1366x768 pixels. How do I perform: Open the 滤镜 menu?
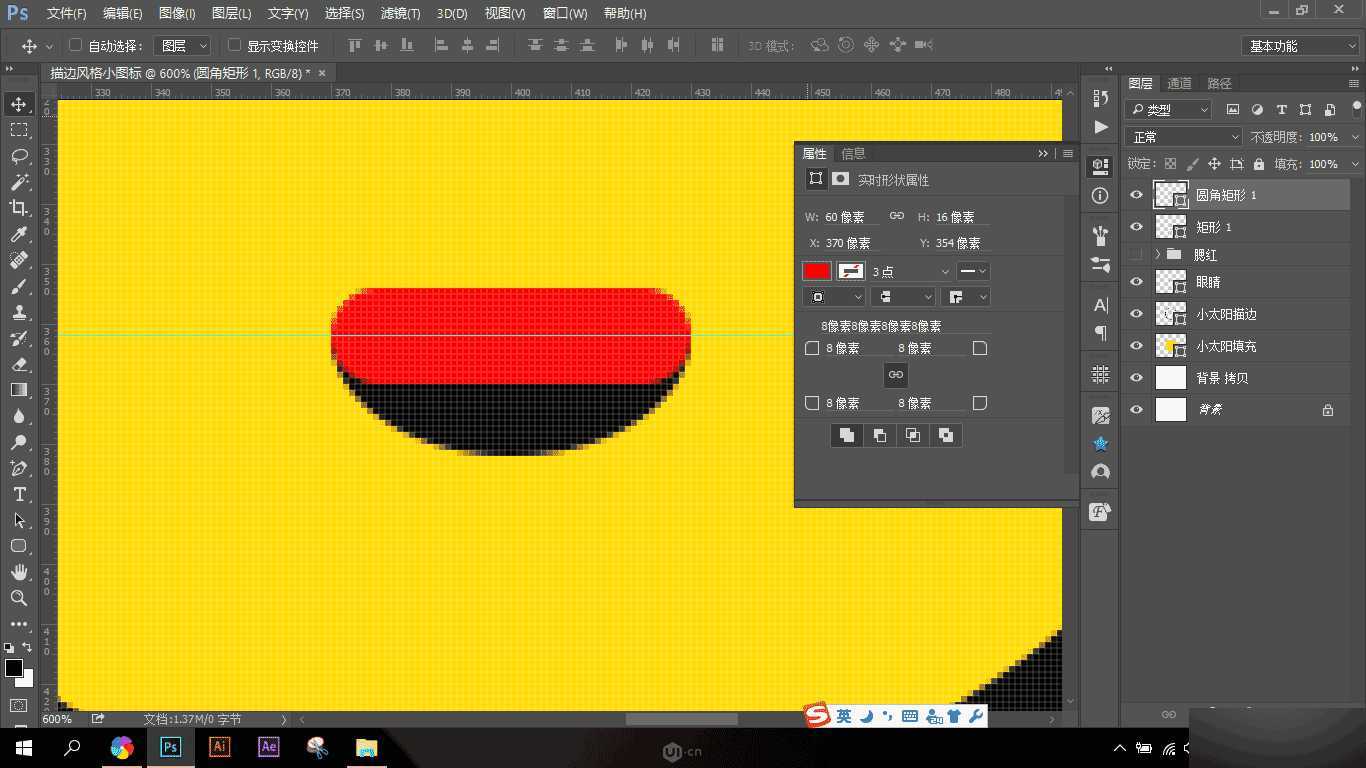point(400,13)
